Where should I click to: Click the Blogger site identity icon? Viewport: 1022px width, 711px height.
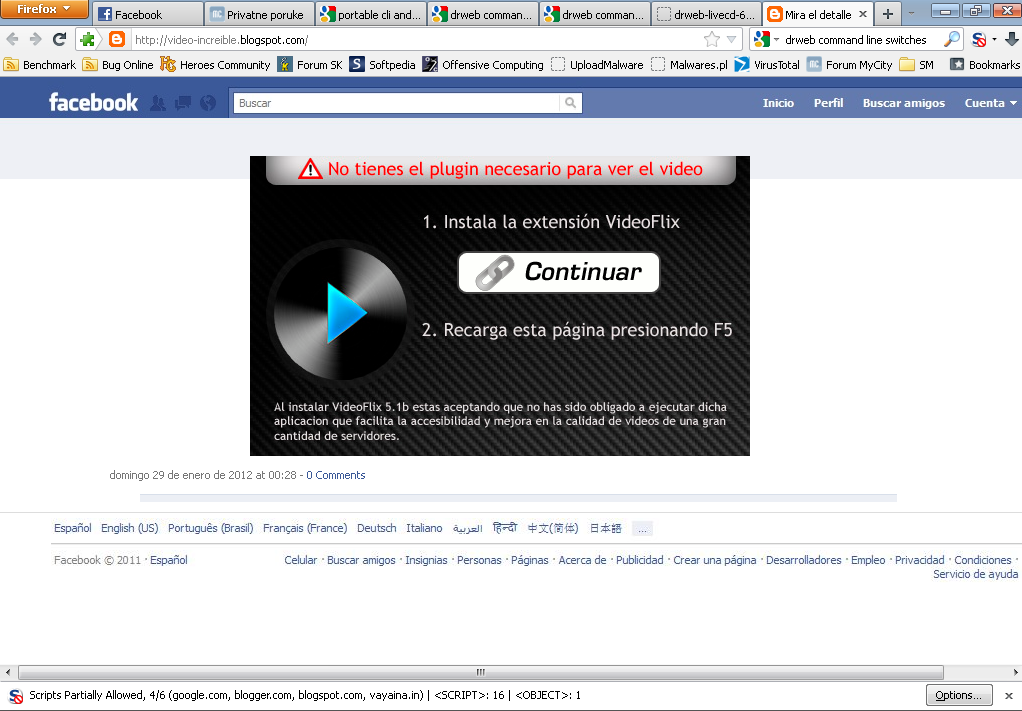[x=117, y=40]
